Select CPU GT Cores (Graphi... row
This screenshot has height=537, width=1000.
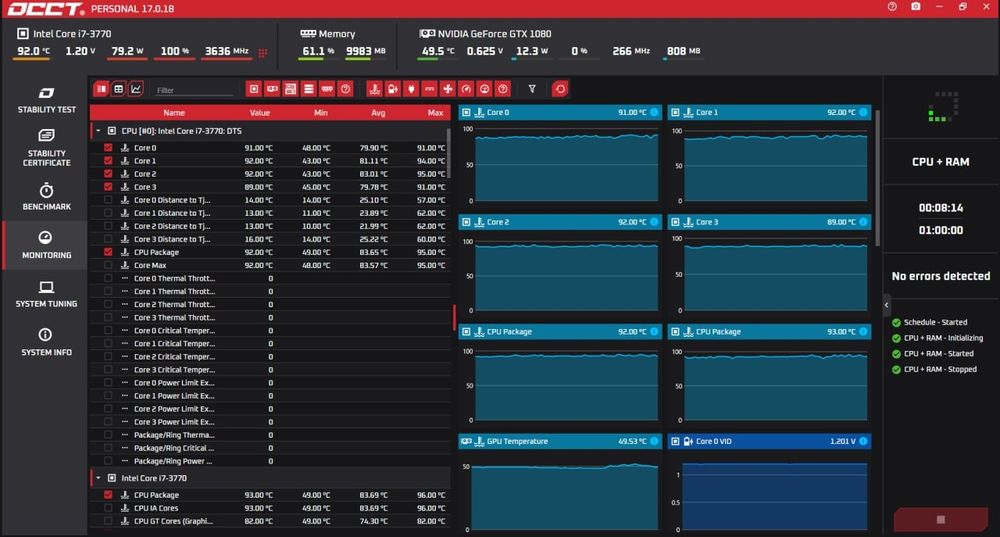tap(270, 521)
